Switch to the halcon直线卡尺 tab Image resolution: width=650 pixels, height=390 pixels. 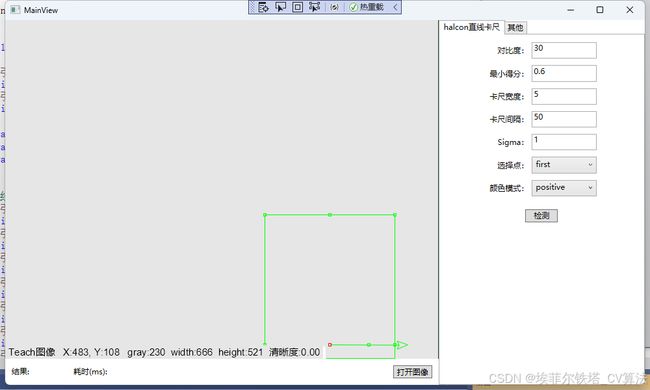coord(471,27)
